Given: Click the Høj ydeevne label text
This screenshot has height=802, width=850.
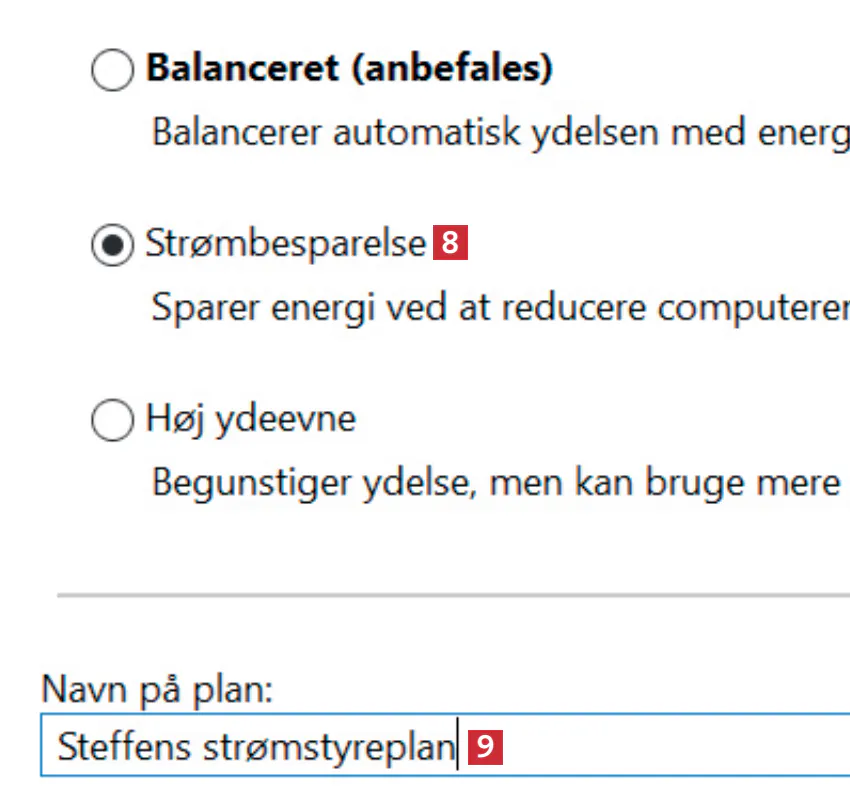Looking at the screenshot, I should point(250,419).
